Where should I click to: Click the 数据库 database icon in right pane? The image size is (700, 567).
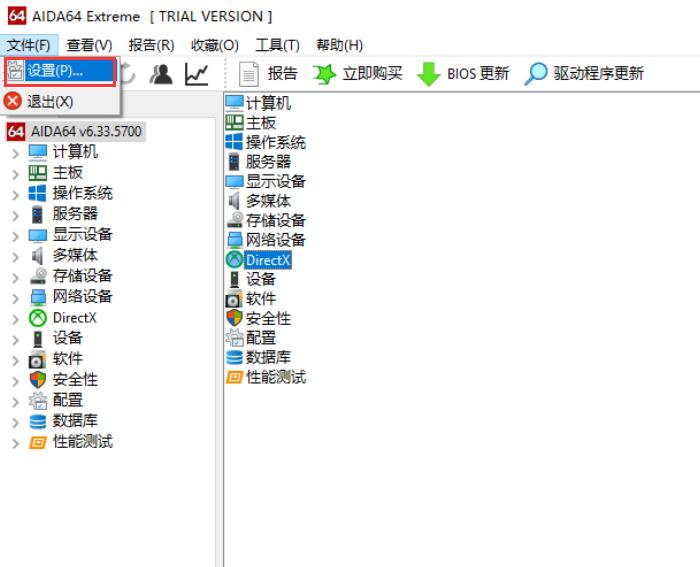[x=234, y=357]
